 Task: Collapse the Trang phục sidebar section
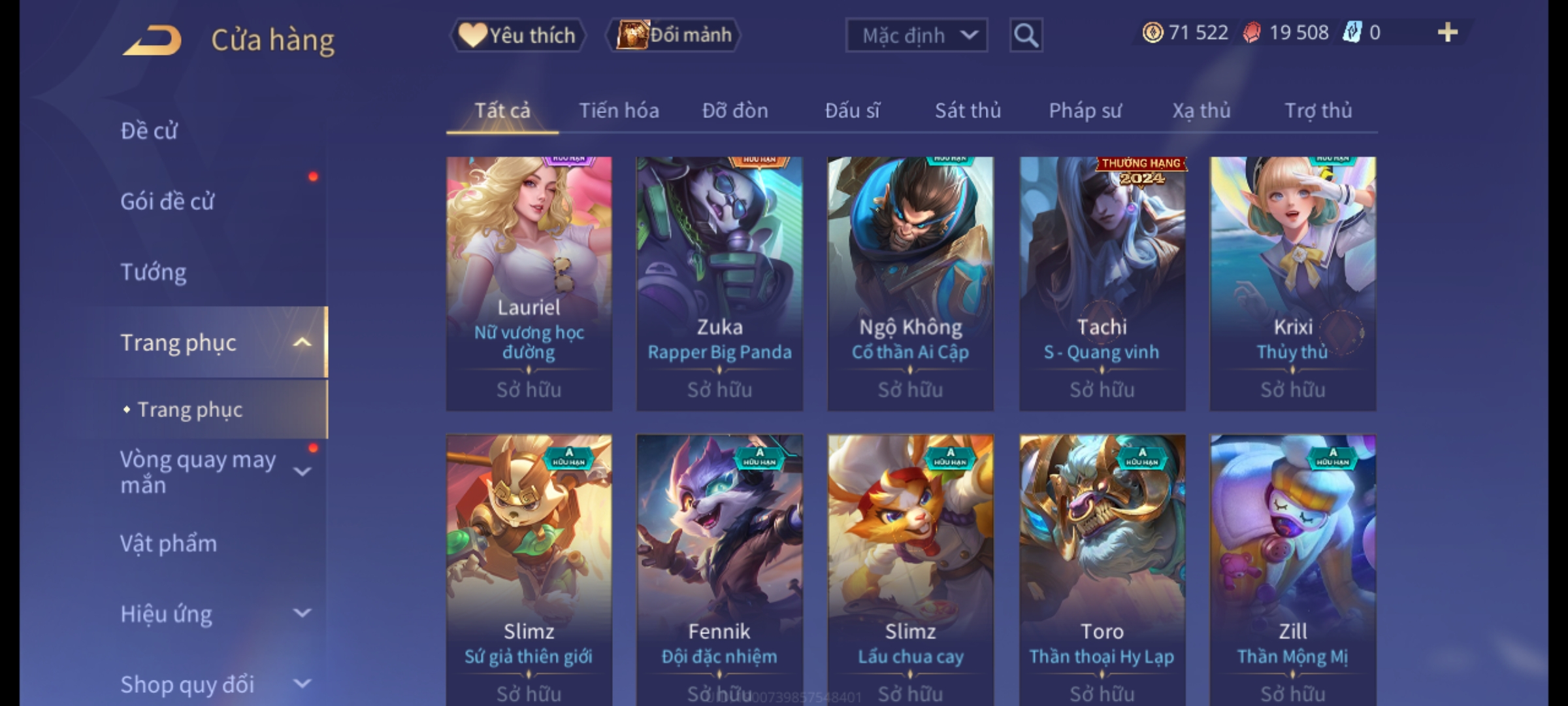(x=302, y=343)
